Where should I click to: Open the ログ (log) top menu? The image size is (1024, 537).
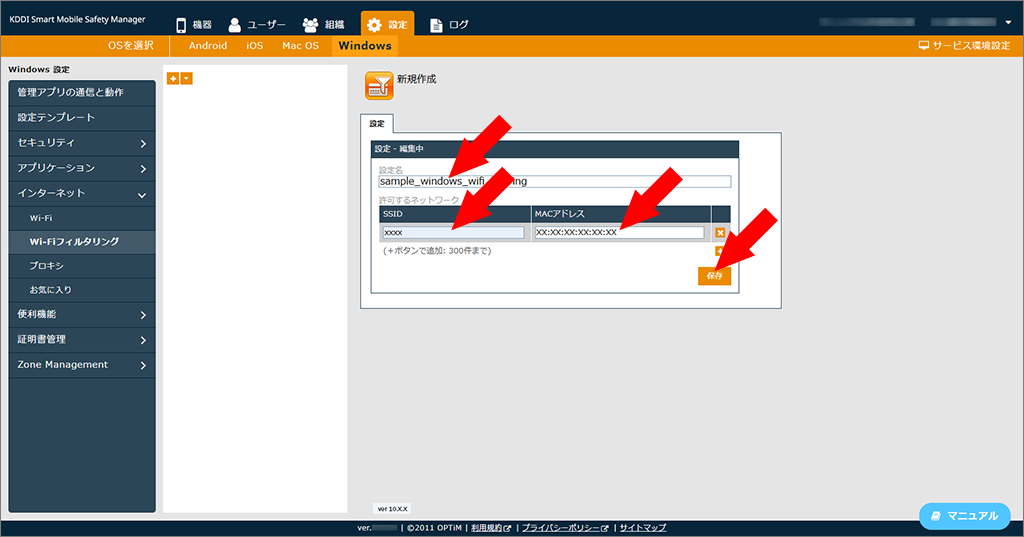[x=449, y=25]
